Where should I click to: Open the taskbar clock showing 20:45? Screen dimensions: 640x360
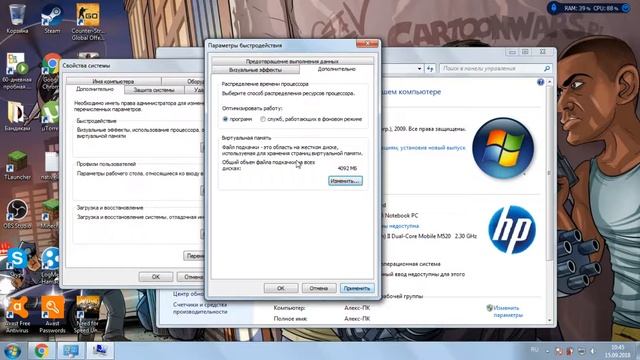[x=618, y=351]
